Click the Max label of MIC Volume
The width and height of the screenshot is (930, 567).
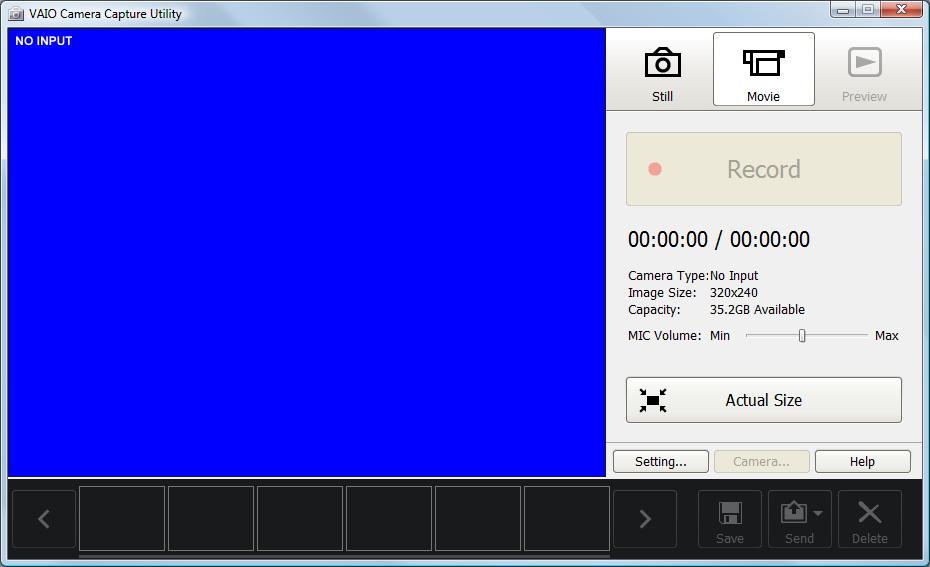(887, 336)
